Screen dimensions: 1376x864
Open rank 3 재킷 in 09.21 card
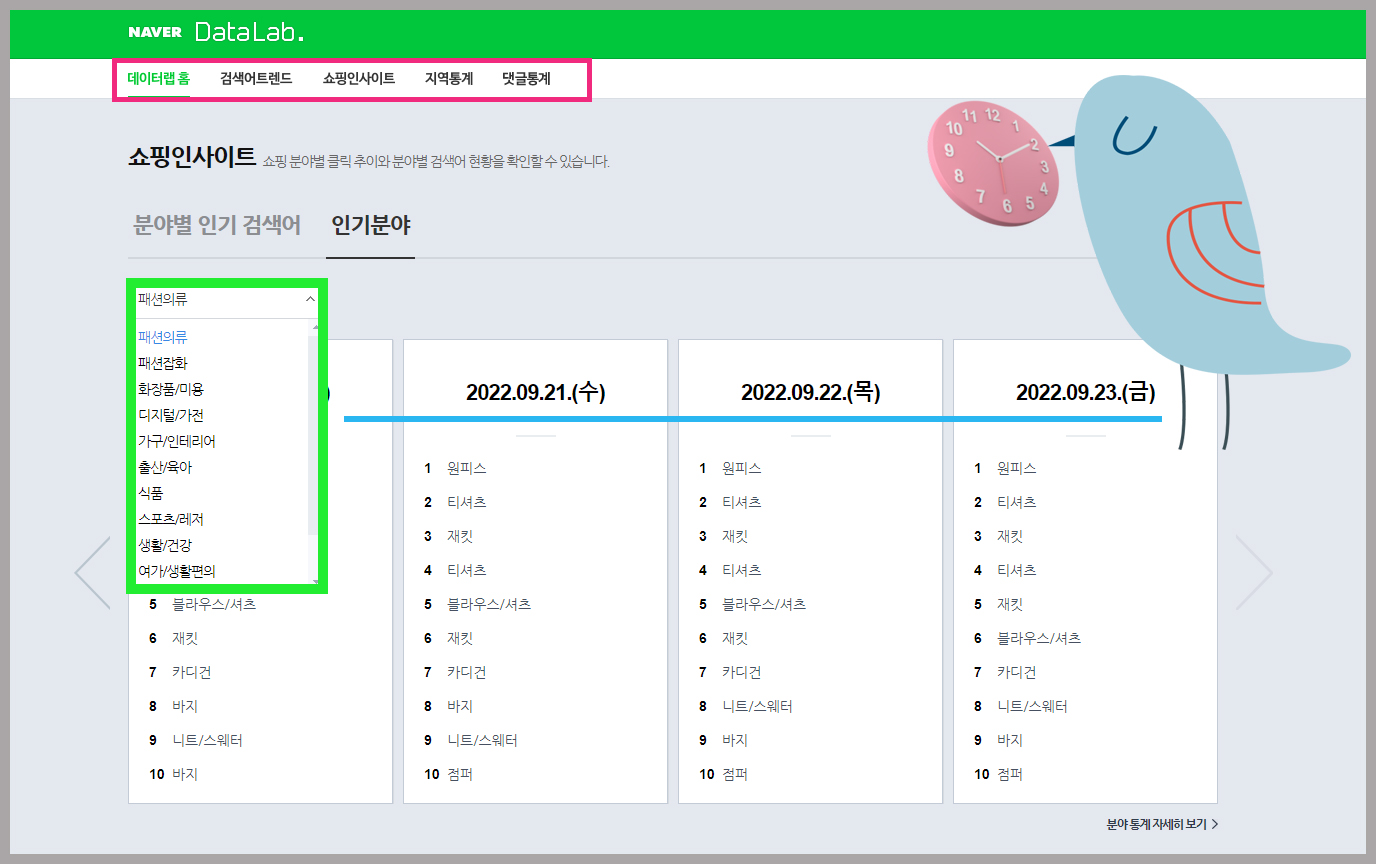click(x=461, y=536)
